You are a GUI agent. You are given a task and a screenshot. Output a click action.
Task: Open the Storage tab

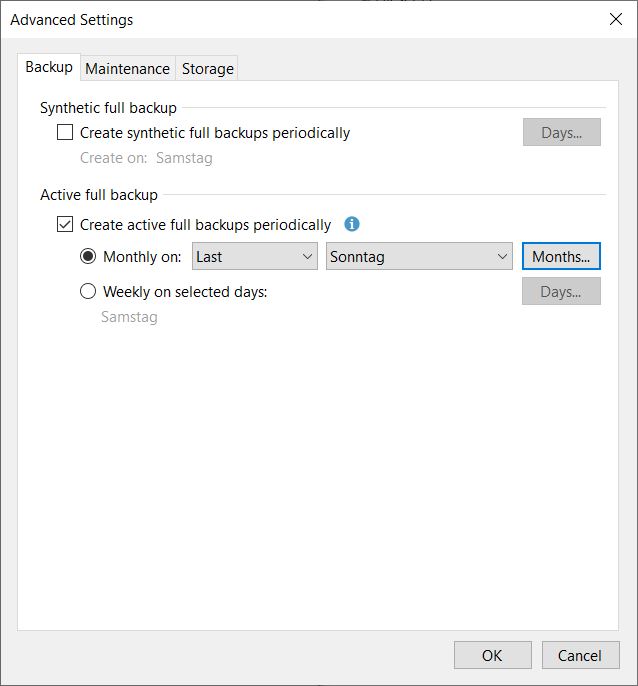click(x=208, y=69)
